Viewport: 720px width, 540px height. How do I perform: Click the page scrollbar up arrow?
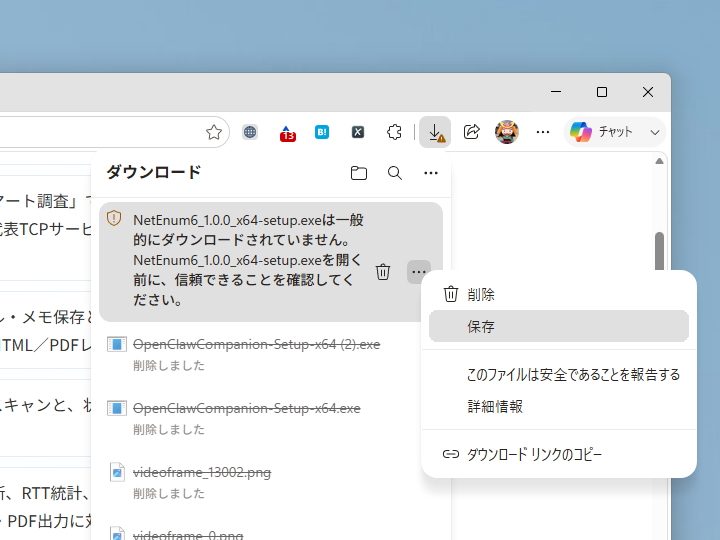click(659, 161)
